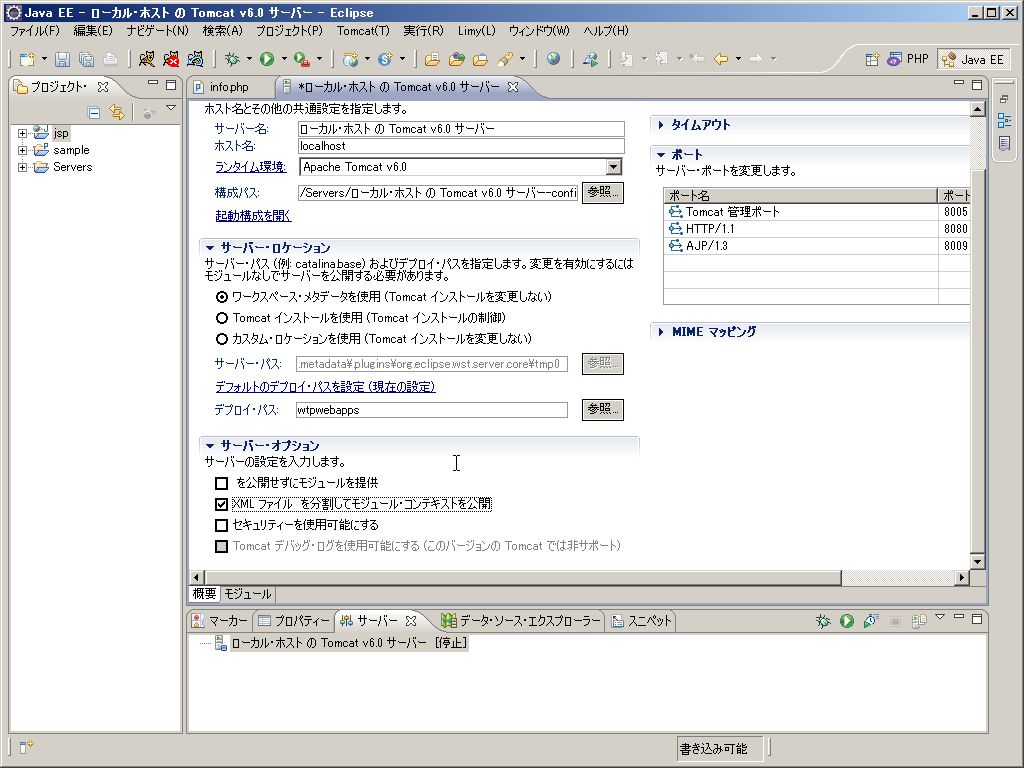This screenshot has width=1024, height=768.
Task: Start the server from Servers view toolbar
Action: (x=847, y=621)
